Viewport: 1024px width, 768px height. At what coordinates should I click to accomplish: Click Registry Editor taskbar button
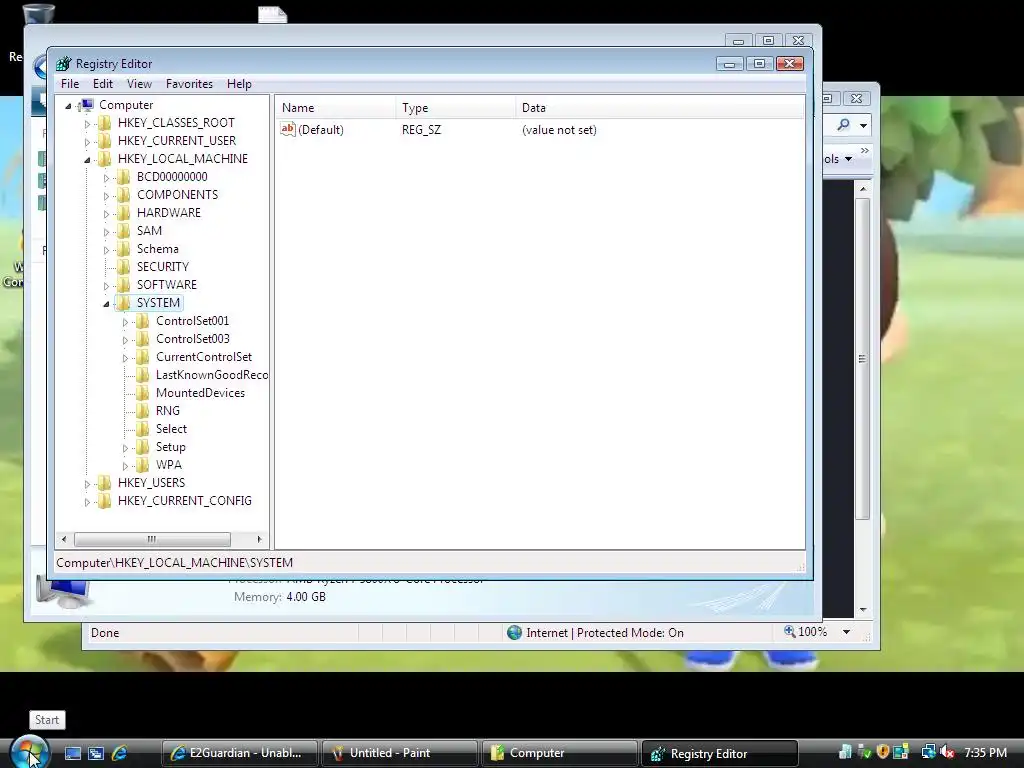pos(720,753)
